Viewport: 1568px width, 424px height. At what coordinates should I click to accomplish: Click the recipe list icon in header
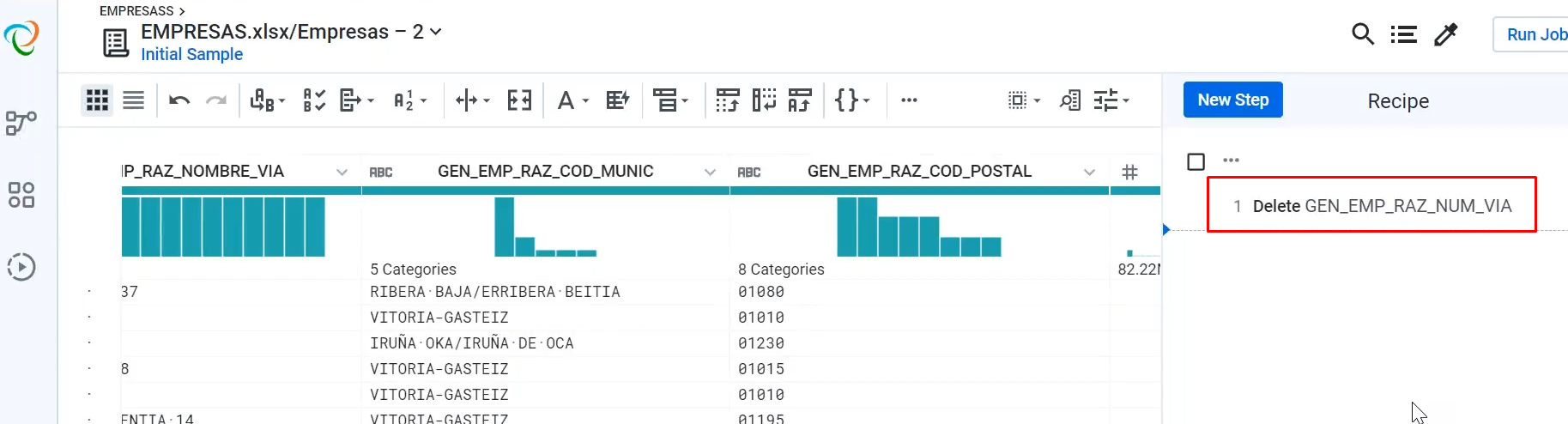[1404, 34]
